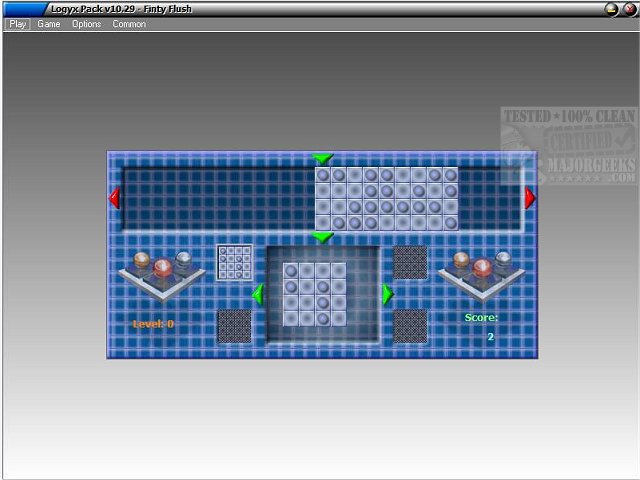
Task: Click the upper right dark mesh slot
Action: click(x=410, y=262)
